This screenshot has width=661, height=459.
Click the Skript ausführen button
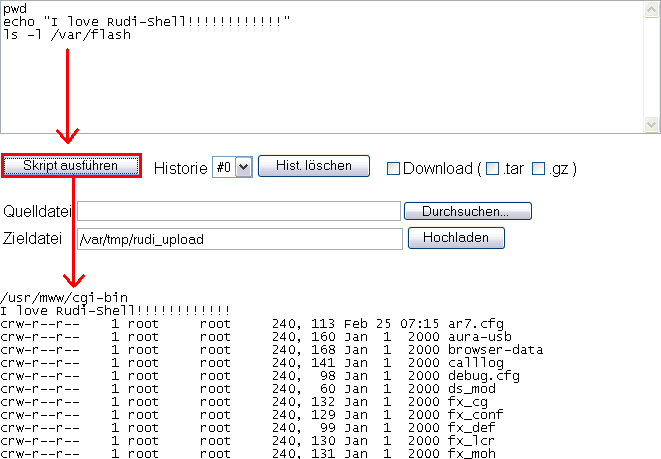(x=71, y=166)
